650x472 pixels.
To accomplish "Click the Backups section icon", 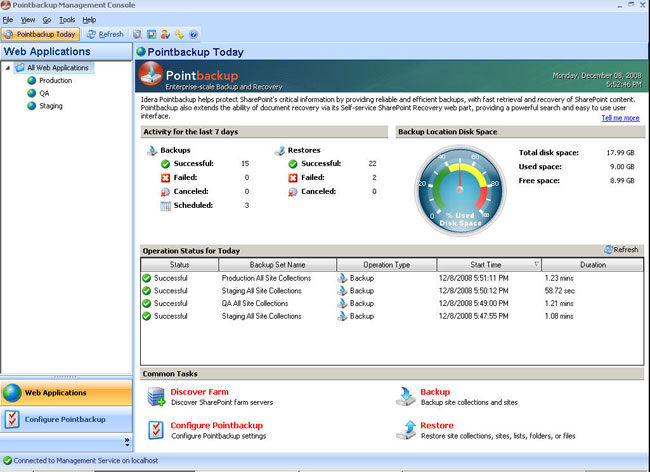I will [152, 150].
